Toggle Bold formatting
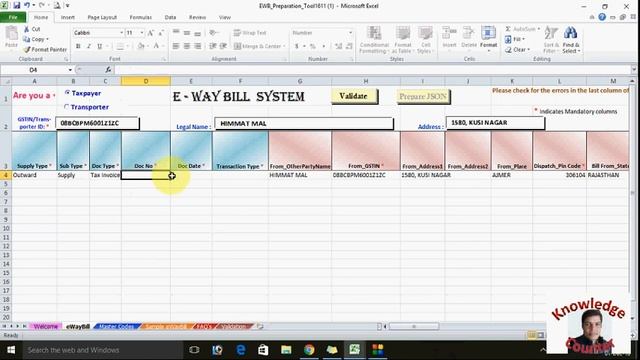Screen dimensions: 640x360 (x=78, y=46)
